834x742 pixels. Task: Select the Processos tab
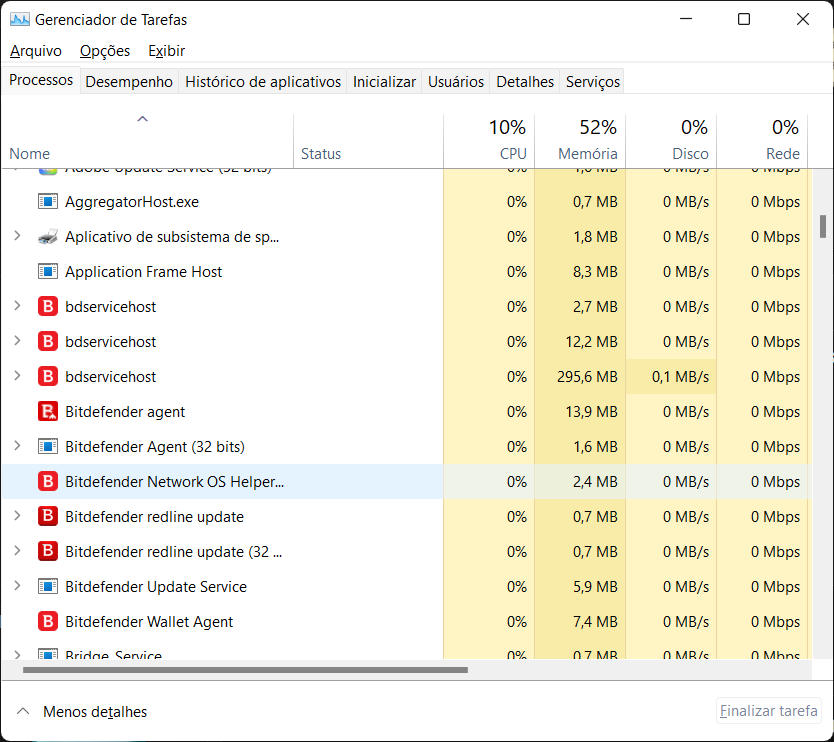pos(41,80)
